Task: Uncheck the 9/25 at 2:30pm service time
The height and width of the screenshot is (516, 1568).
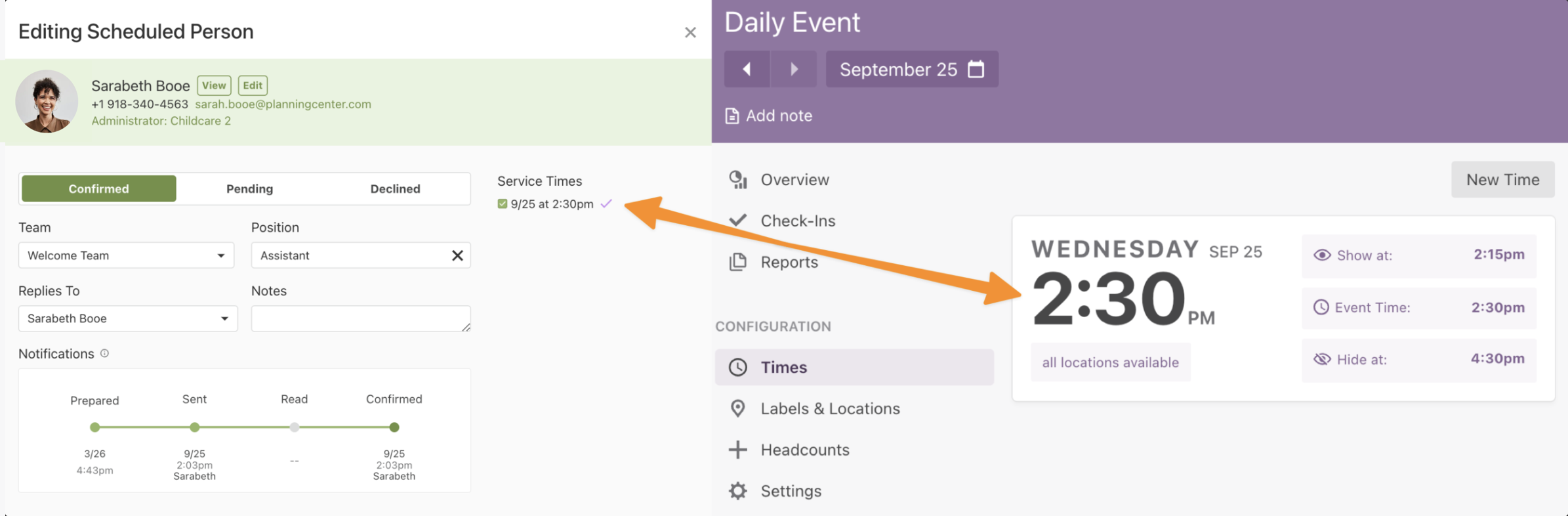Action: point(502,204)
